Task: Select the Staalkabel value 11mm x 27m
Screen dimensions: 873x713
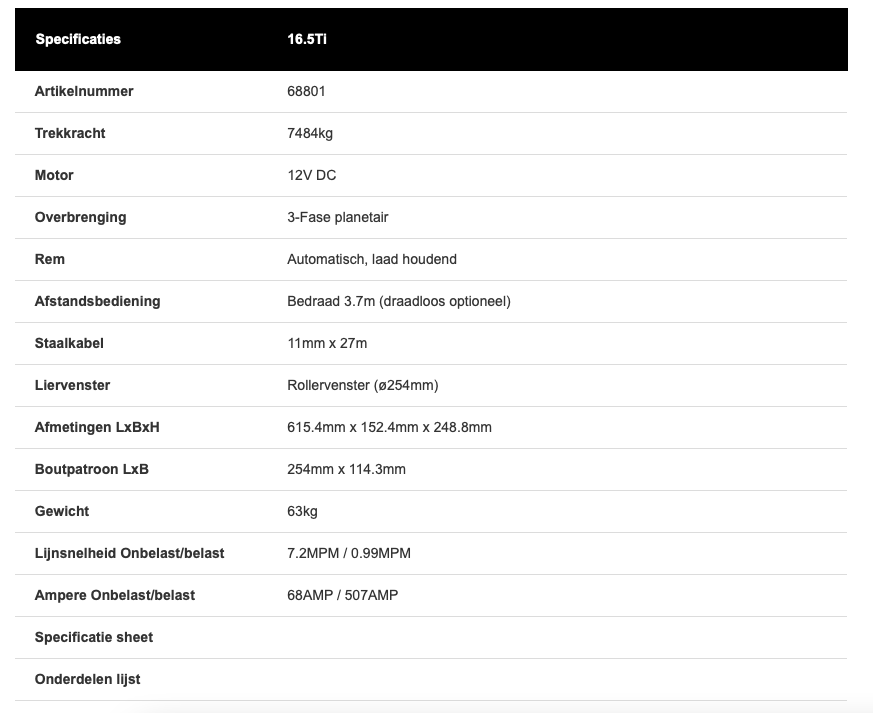Action: click(x=327, y=343)
